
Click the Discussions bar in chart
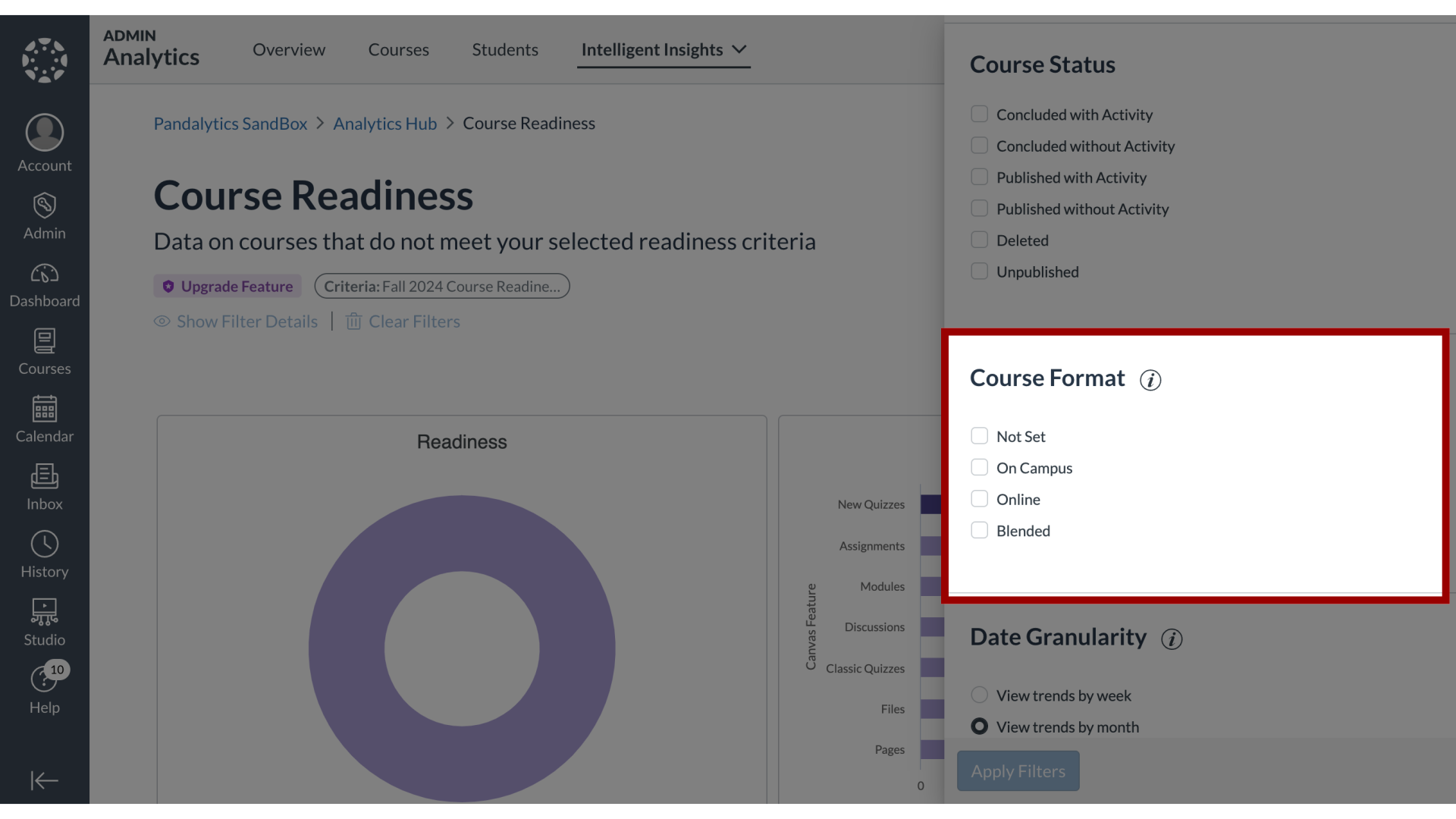pyautogui.click(x=932, y=627)
